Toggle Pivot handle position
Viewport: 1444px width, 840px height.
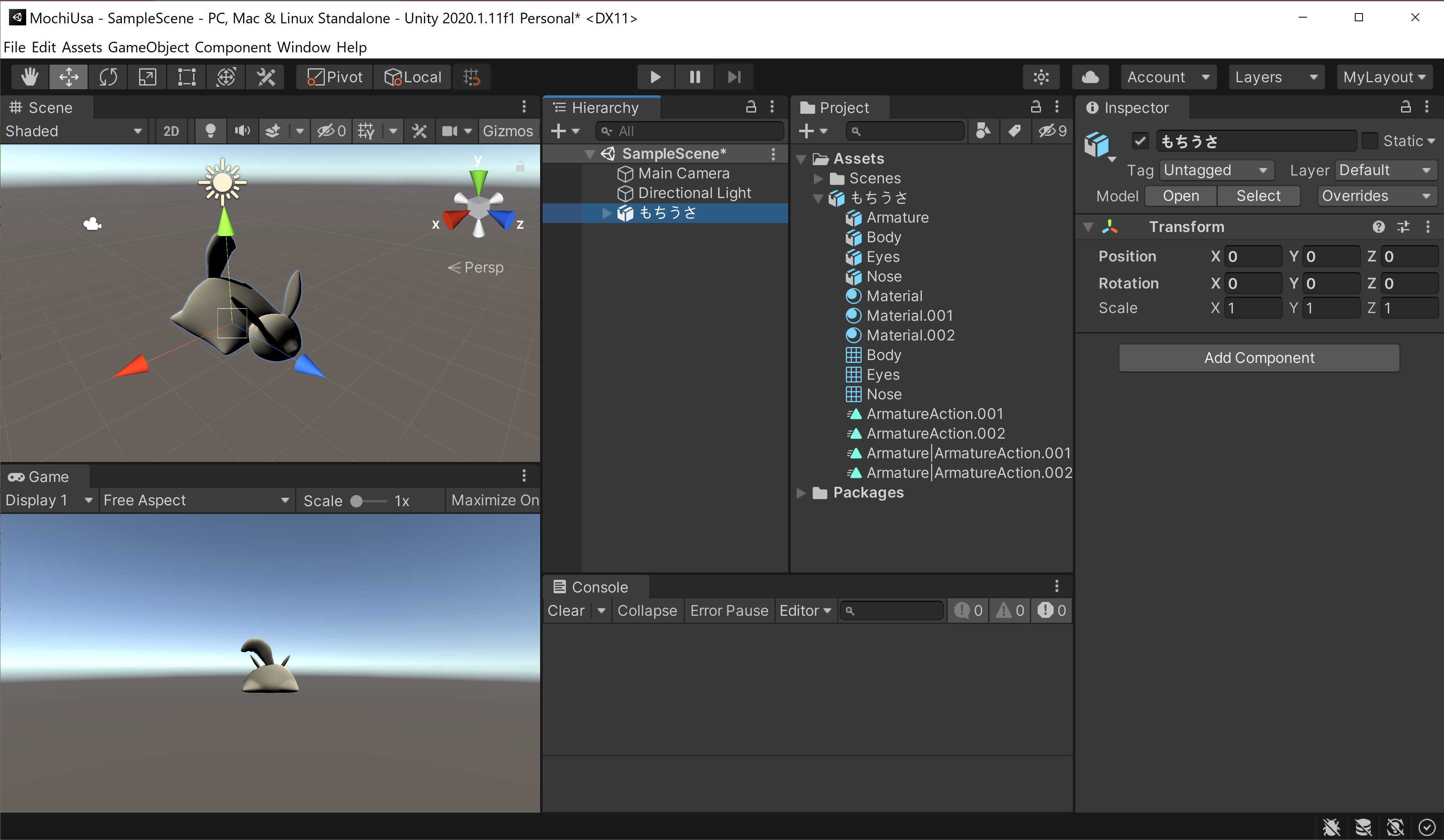coord(335,77)
